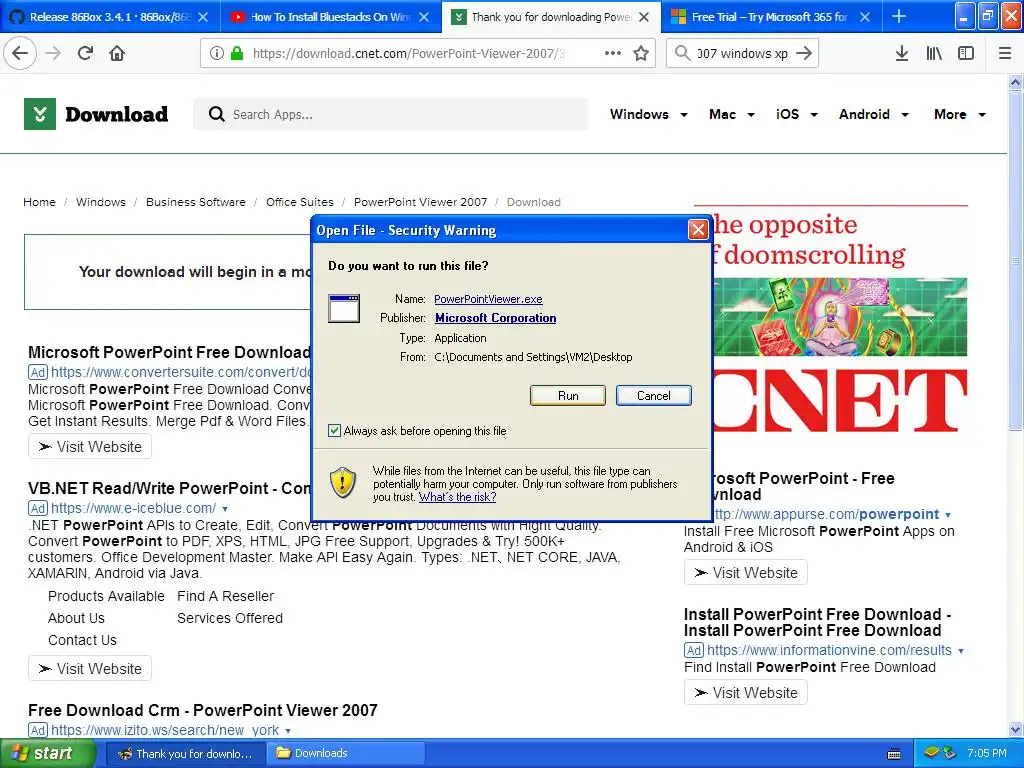
Task: Uncheck Always ask before opening this file
Action: click(x=334, y=430)
